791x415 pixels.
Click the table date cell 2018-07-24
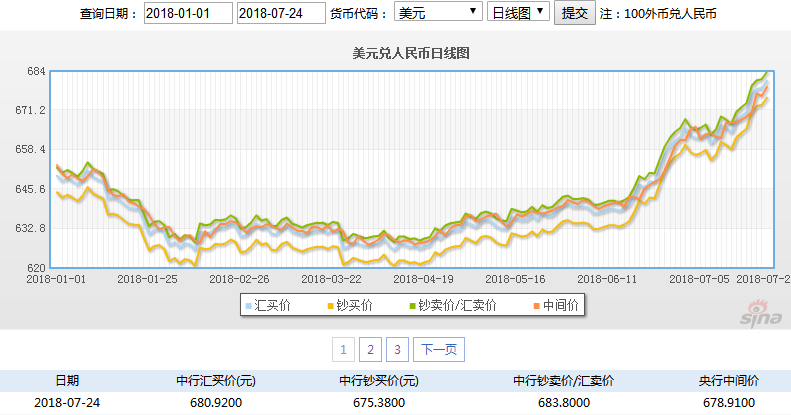click(67, 403)
